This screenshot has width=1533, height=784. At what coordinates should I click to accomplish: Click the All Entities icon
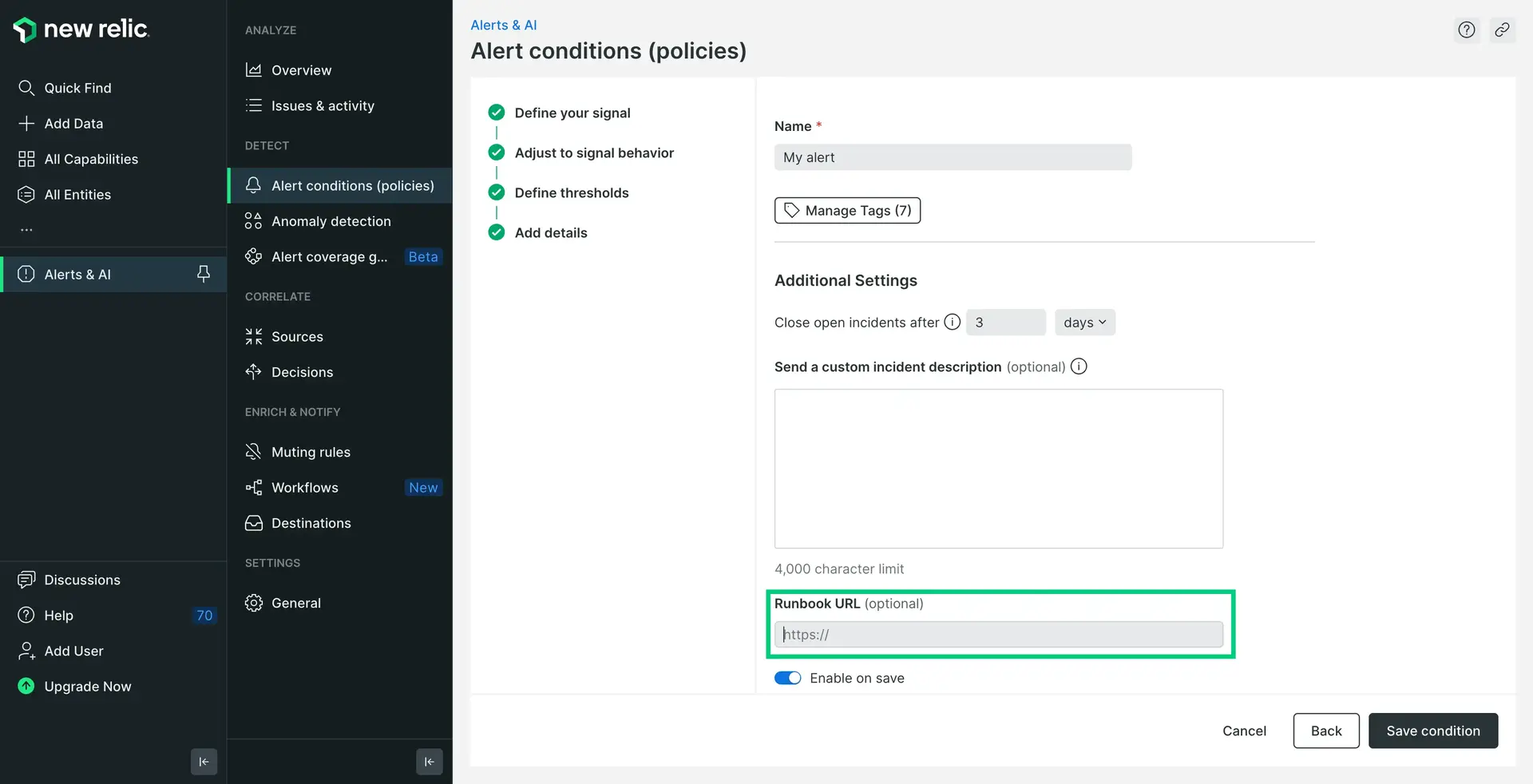pyautogui.click(x=26, y=194)
